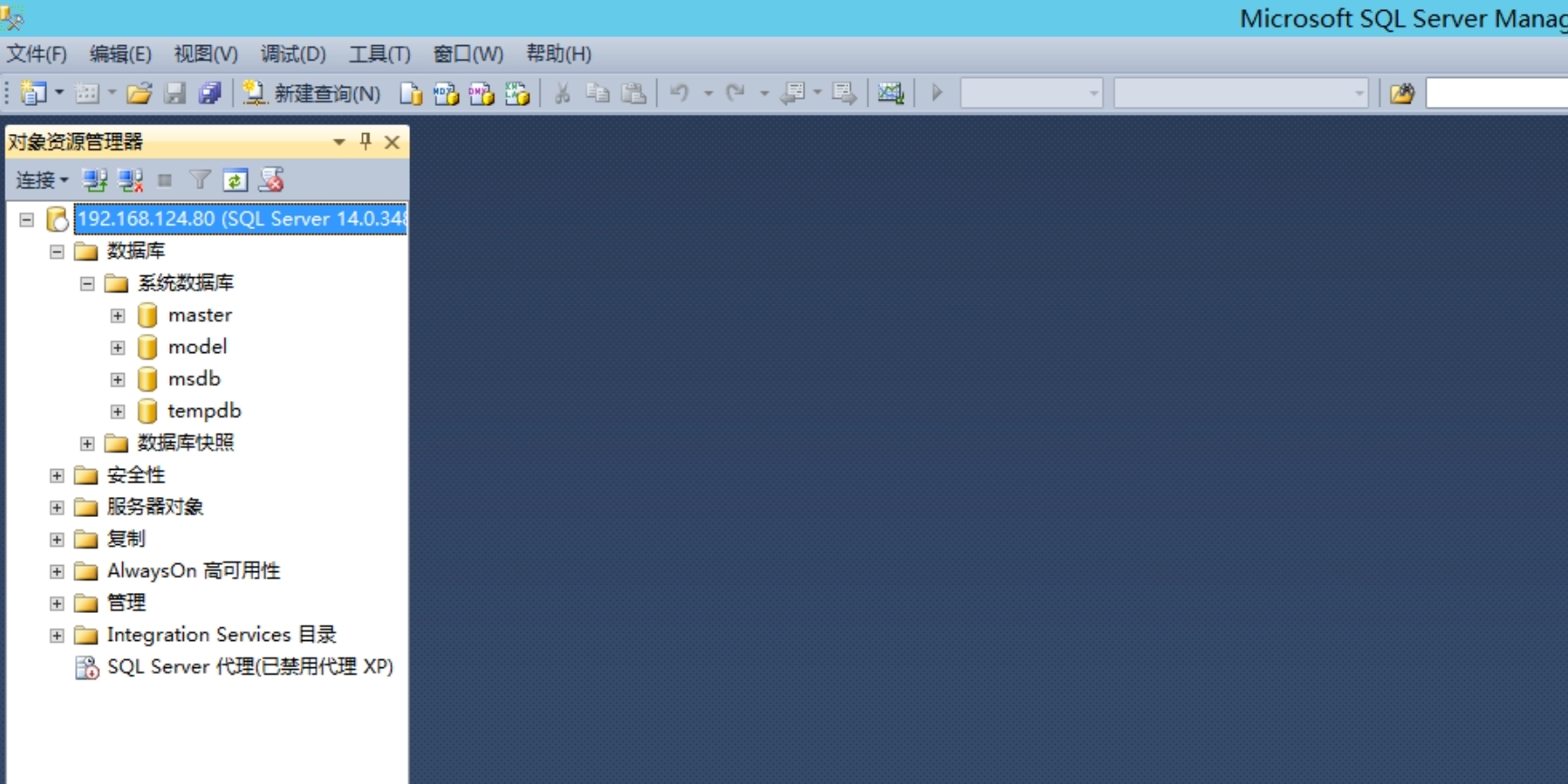
Task: Open the 帮助(H) menu
Action: [x=559, y=53]
